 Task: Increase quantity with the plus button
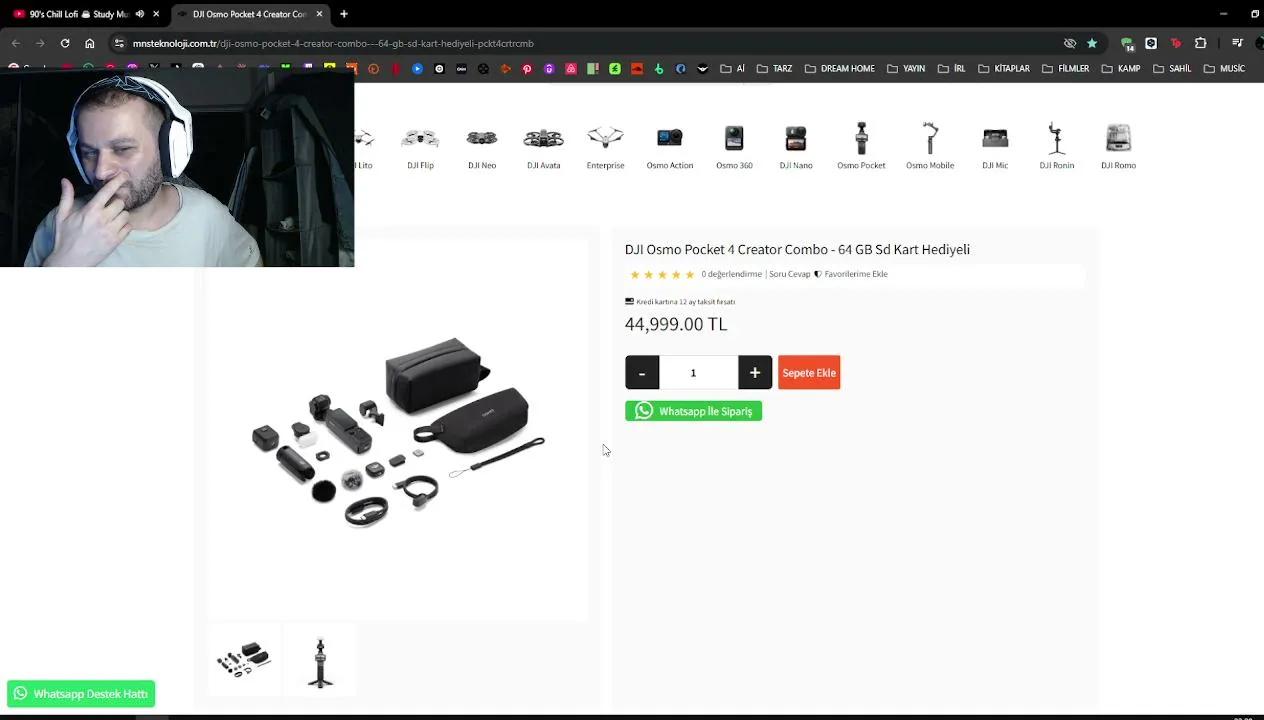[x=755, y=373]
